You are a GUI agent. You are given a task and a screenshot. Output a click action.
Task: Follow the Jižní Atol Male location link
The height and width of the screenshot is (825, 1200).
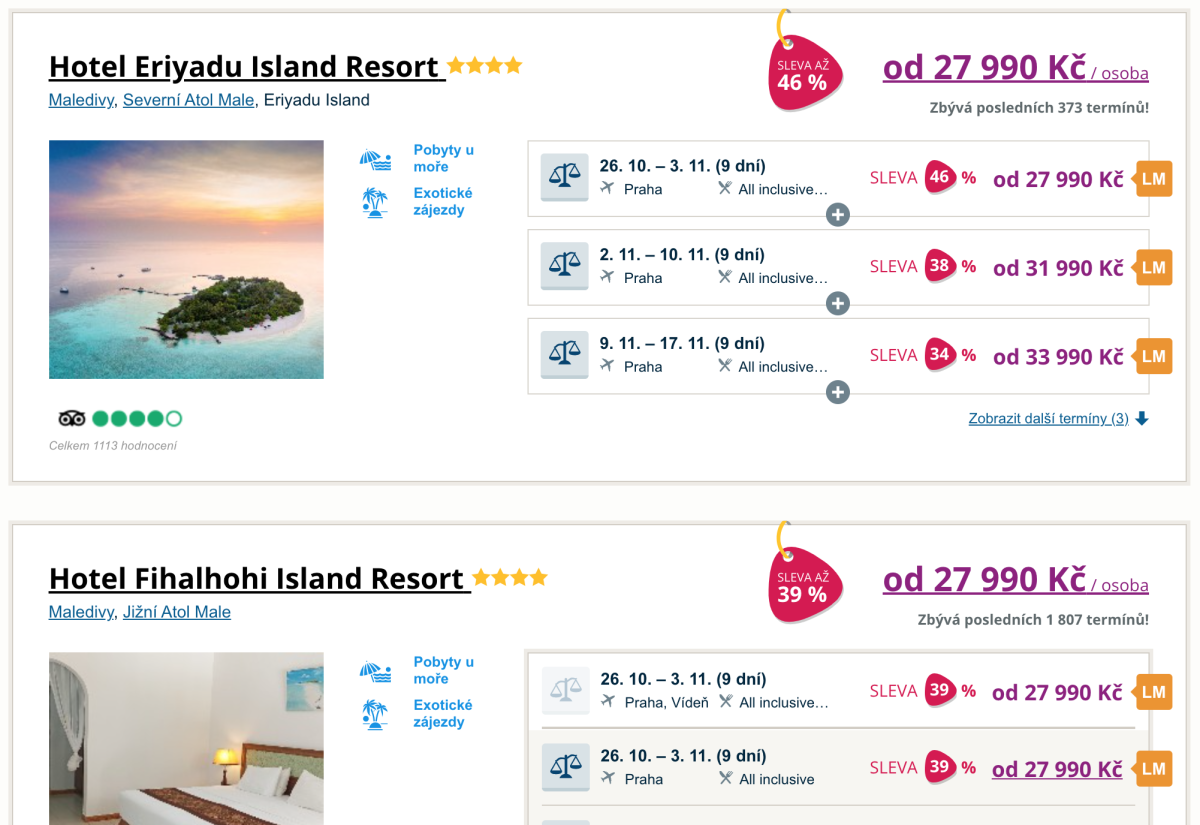(x=176, y=612)
